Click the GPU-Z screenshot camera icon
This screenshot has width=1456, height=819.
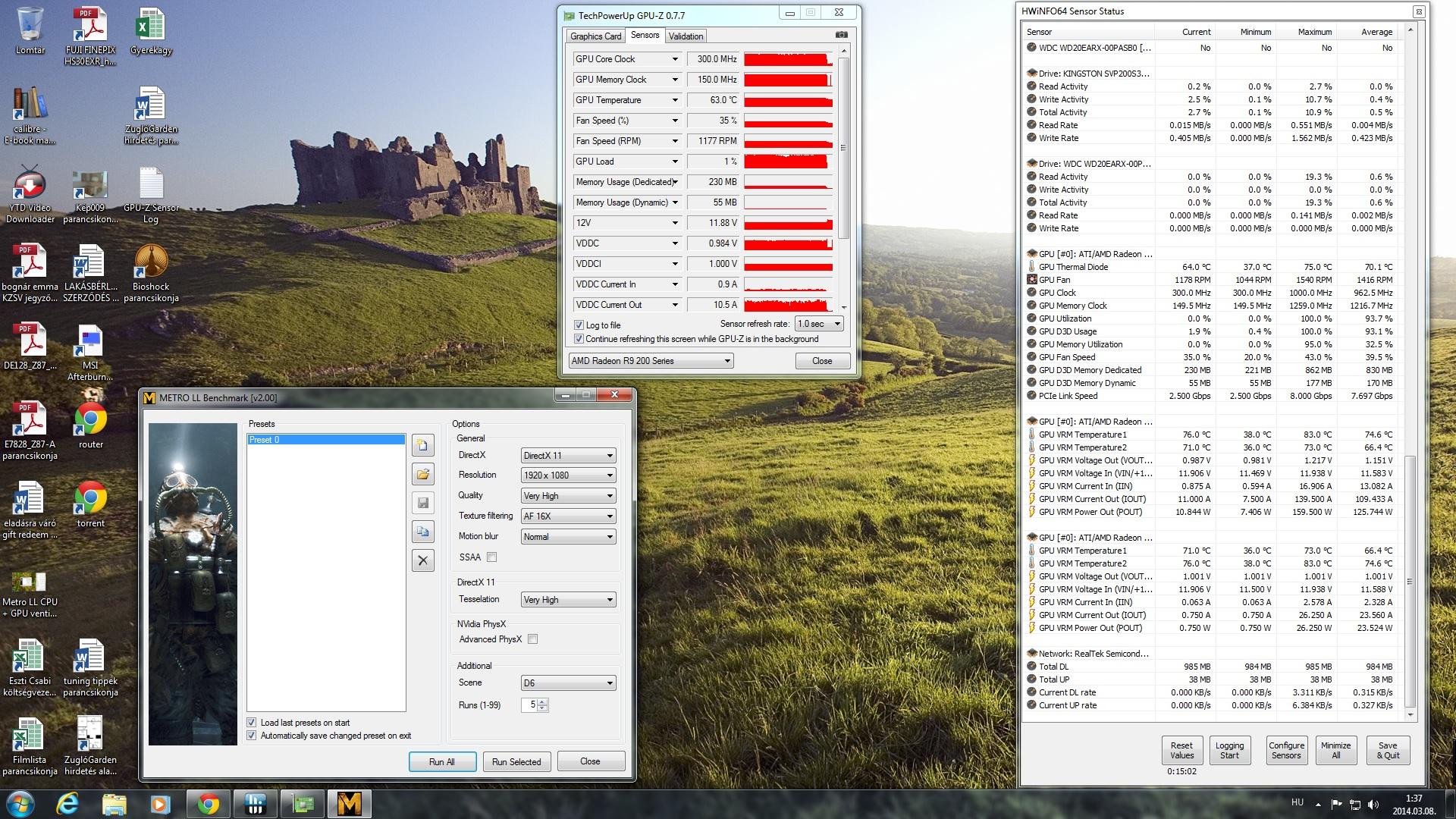coord(841,35)
